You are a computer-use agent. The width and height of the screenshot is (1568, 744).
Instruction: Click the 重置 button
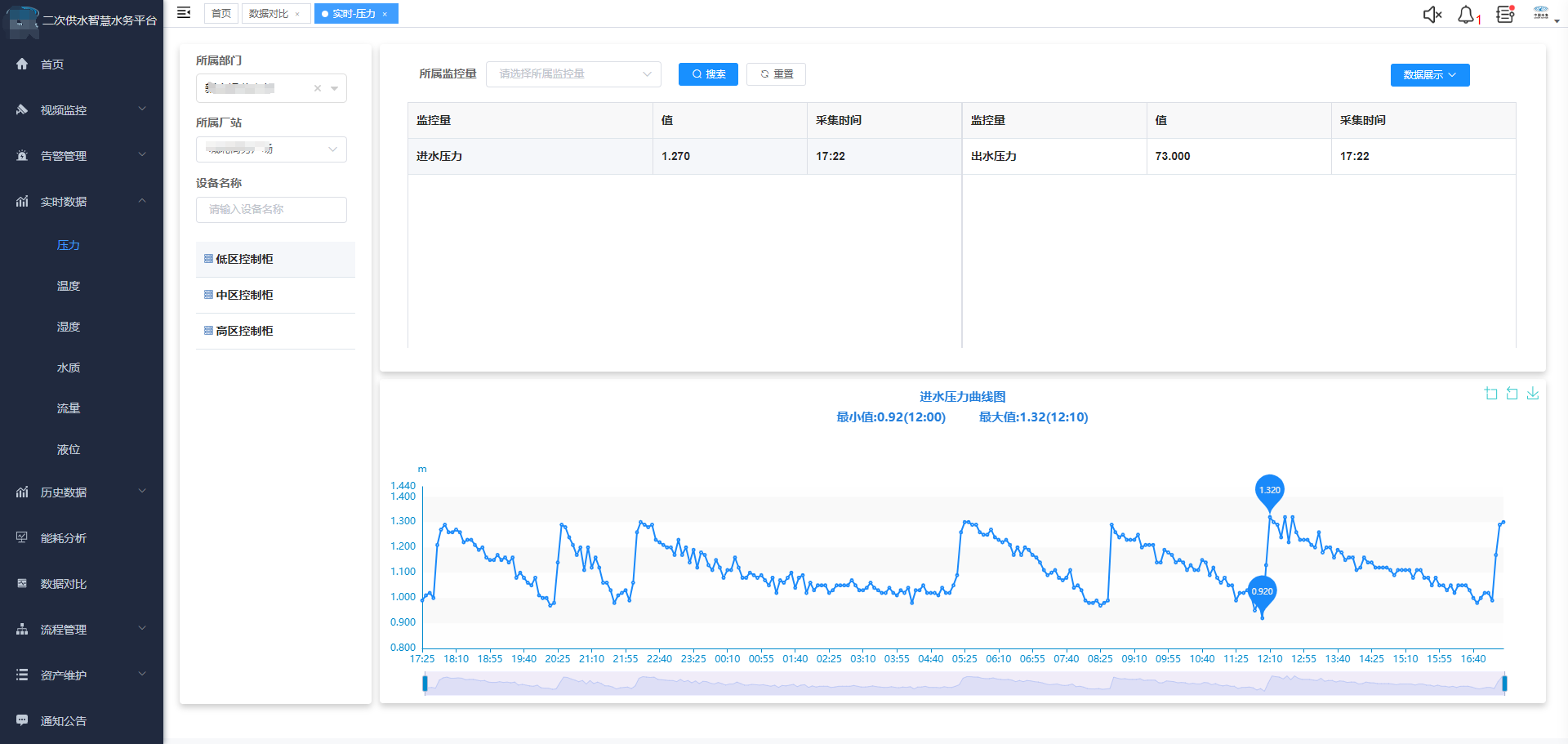point(776,74)
